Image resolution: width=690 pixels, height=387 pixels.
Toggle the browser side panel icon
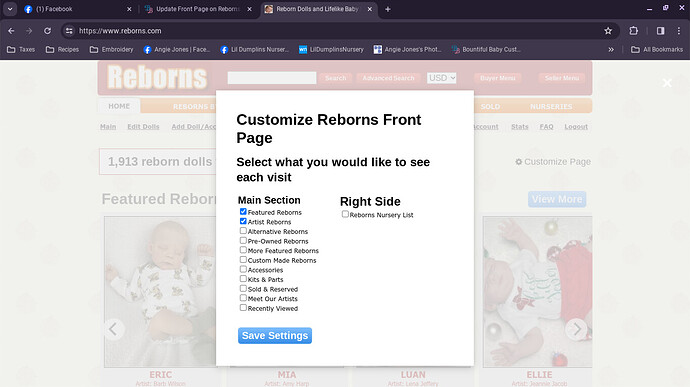tap(660, 31)
